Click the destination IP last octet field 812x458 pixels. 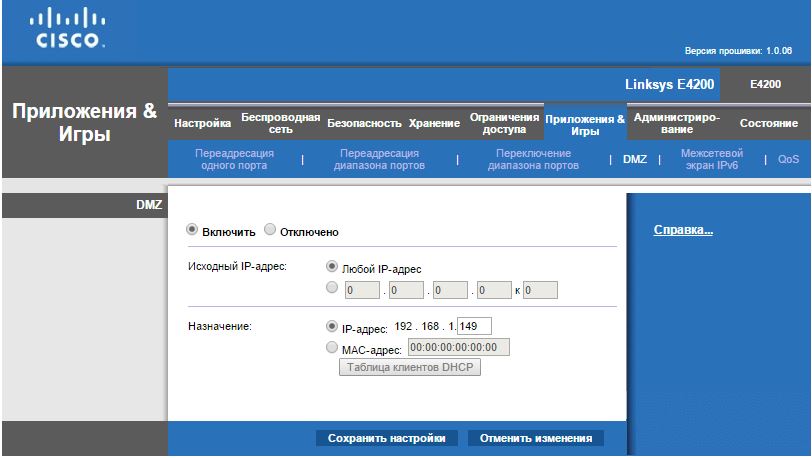click(x=474, y=326)
